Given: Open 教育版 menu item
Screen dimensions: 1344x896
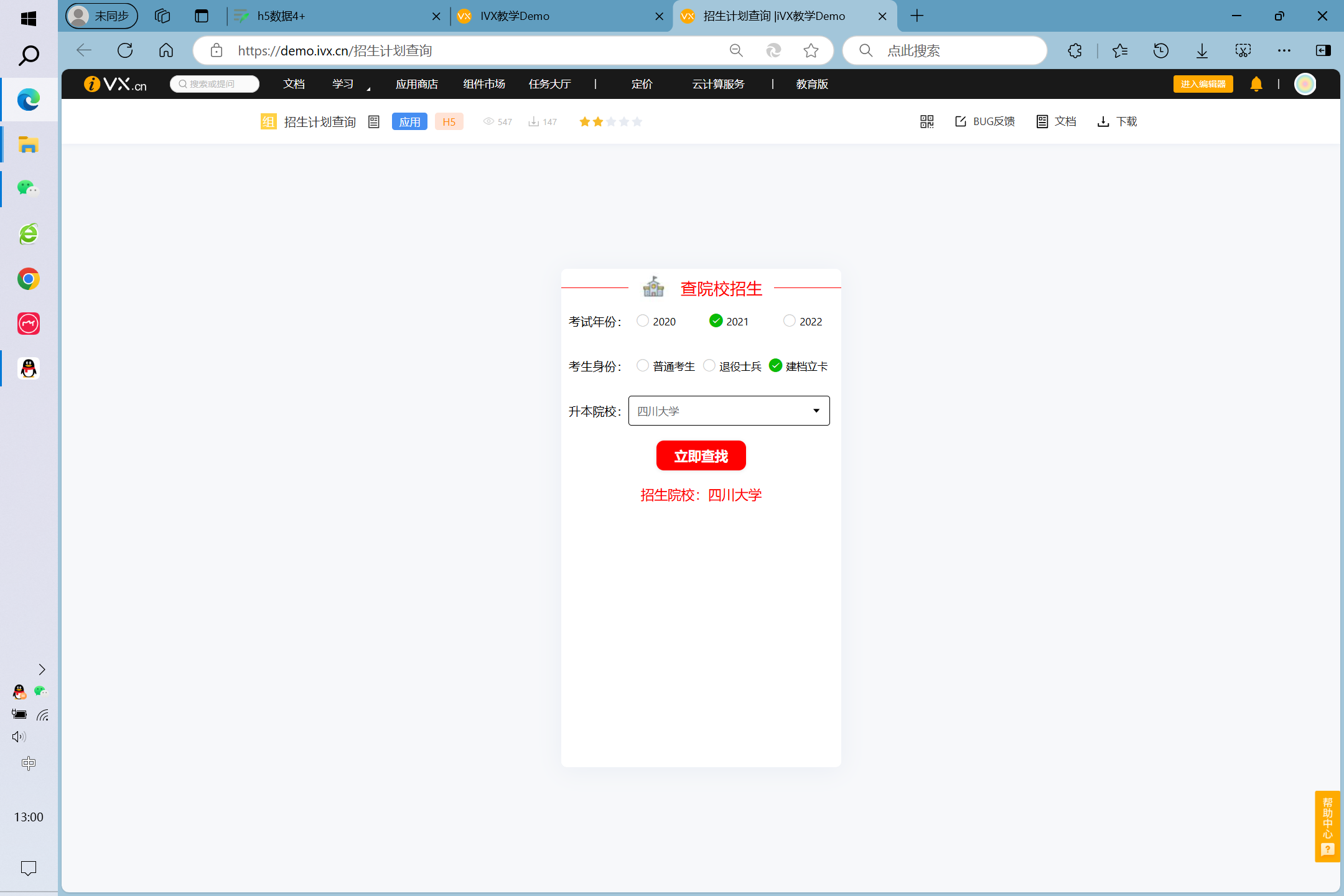Looking at the screenshot, I should pos(812,84).
